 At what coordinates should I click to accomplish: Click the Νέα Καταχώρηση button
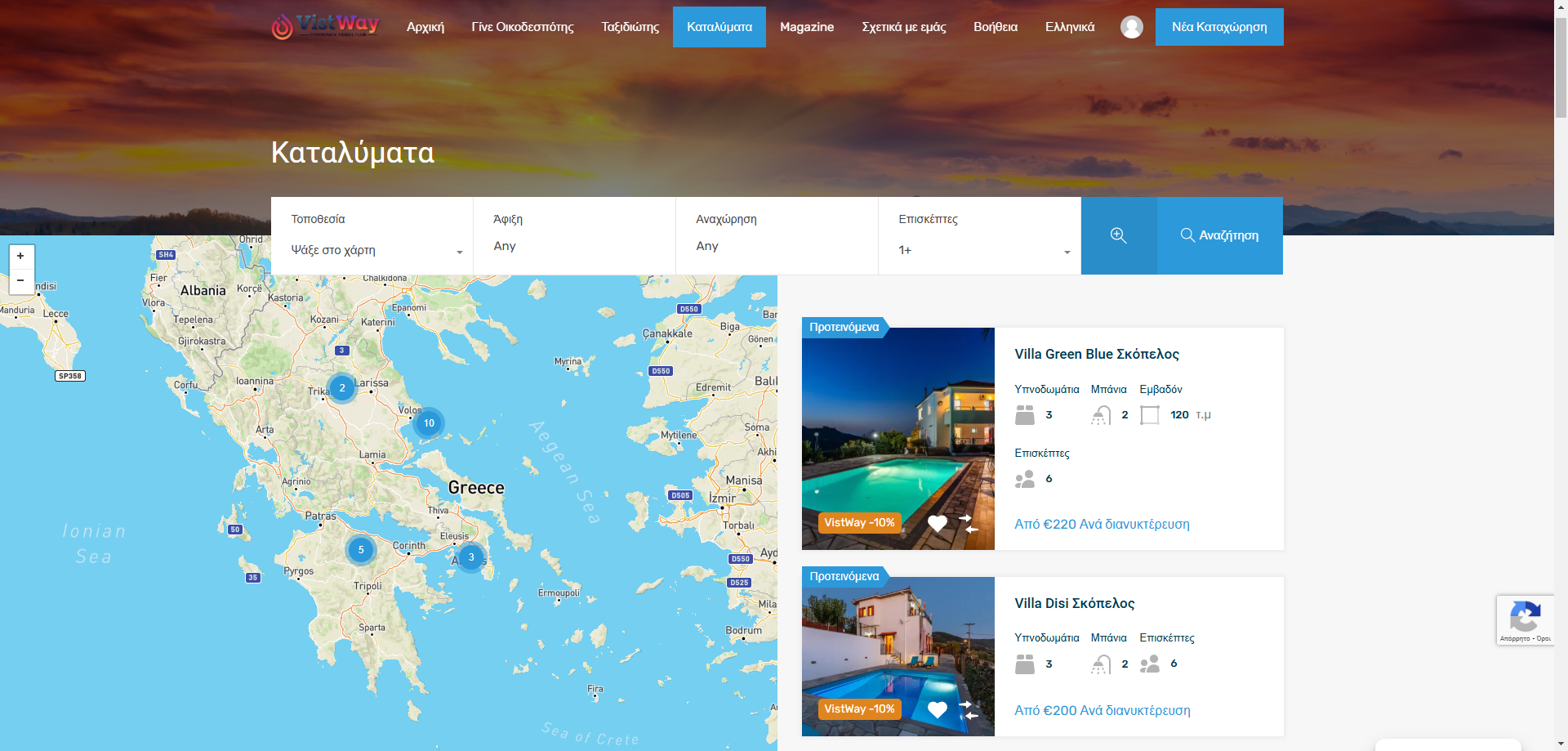(x=1219, y=26)
